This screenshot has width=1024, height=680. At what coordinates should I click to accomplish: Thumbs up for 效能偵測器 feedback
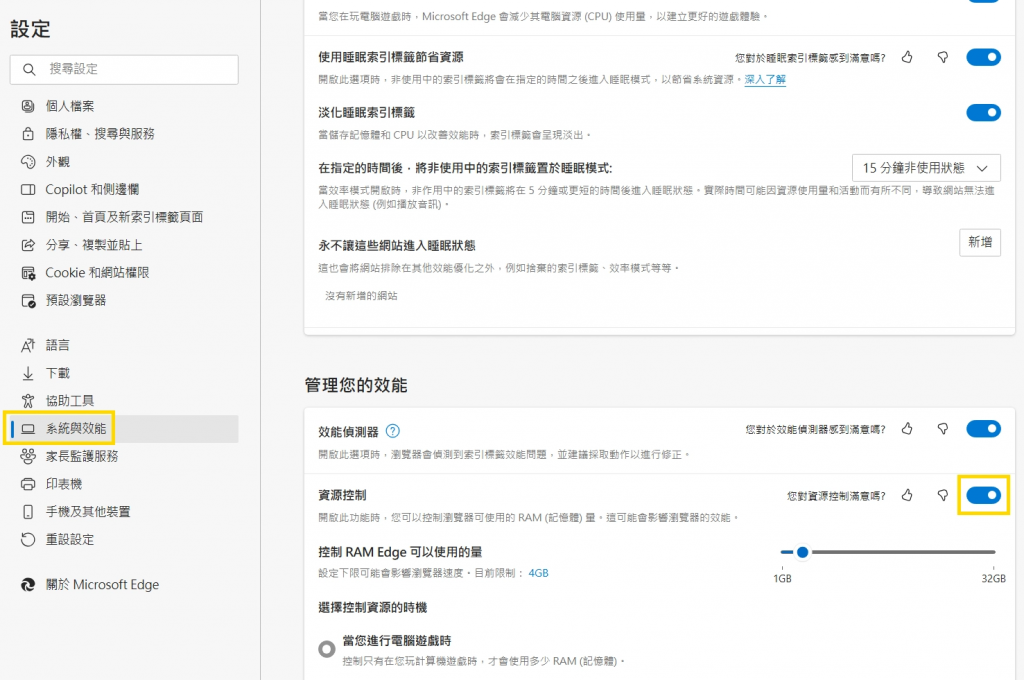click(x=907, y=429)
